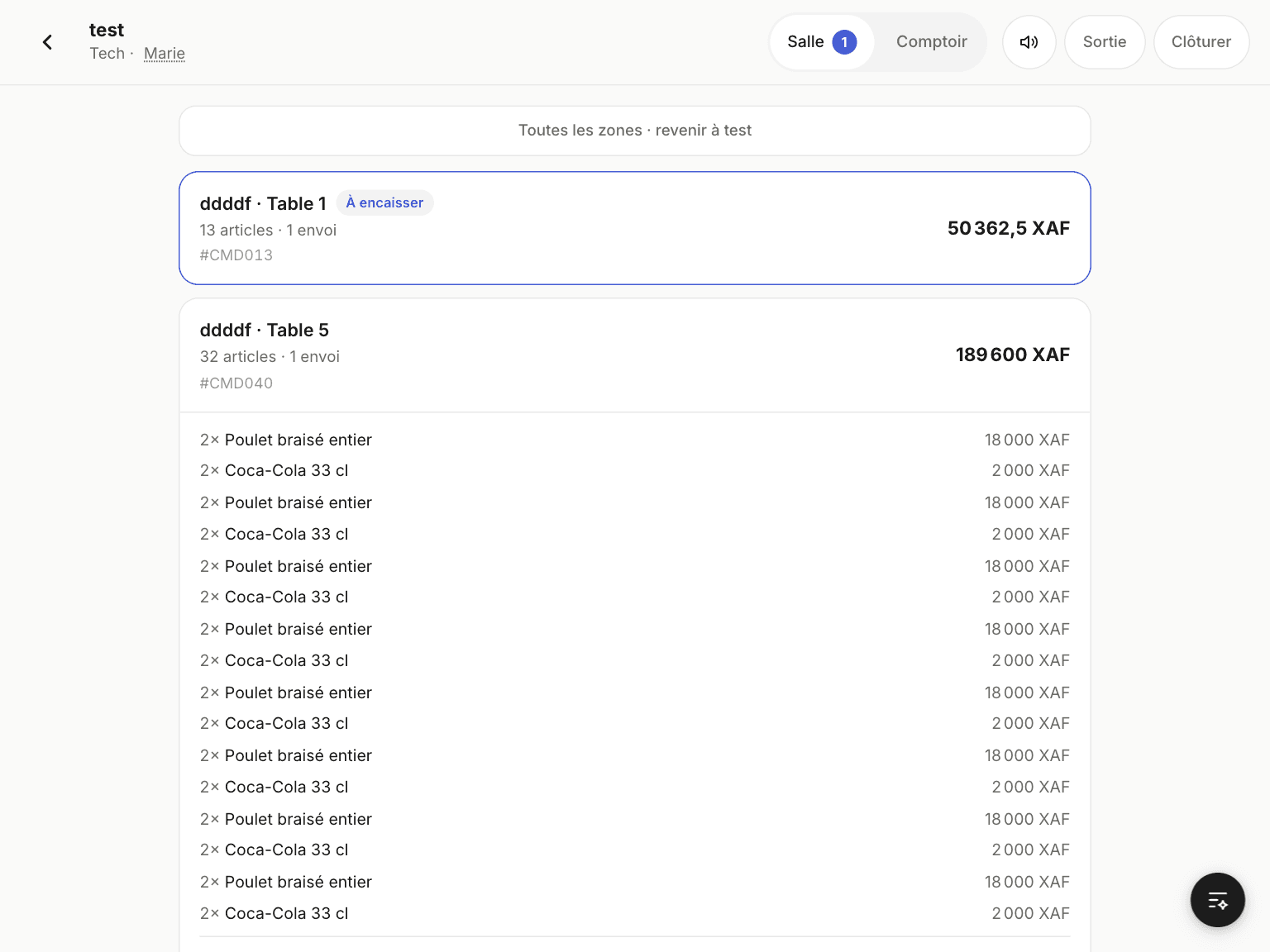This screenshot has height=952, width=1270.
Task: Click the À encaisser status badge
Action: tap(384, 203)
